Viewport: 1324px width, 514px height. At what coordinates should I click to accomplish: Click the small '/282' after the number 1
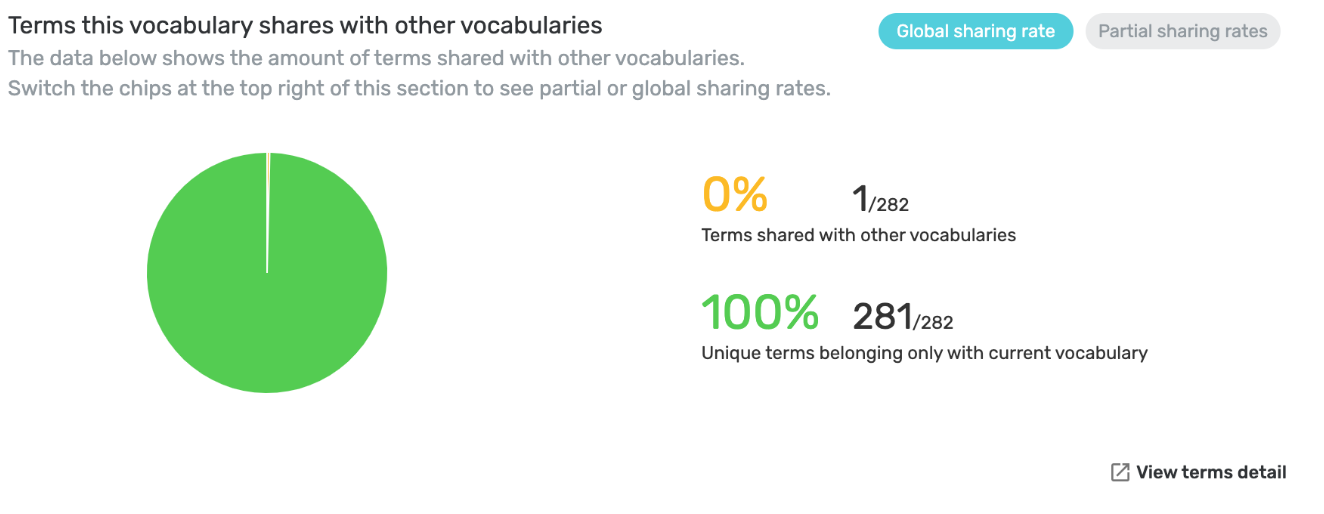[x=889, y=206]
